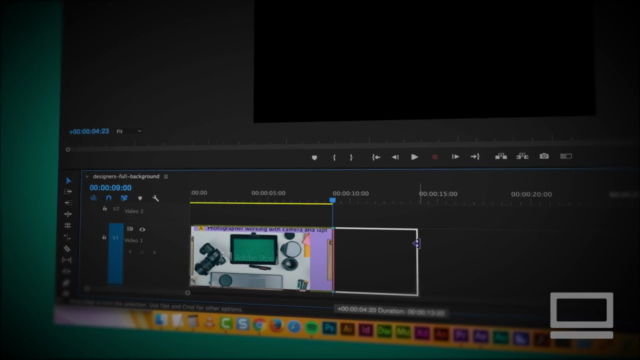This screenshot has width=640, height=360.
Task: Click the rightmost Program Monitor transport button
Action: pos(566,156)
